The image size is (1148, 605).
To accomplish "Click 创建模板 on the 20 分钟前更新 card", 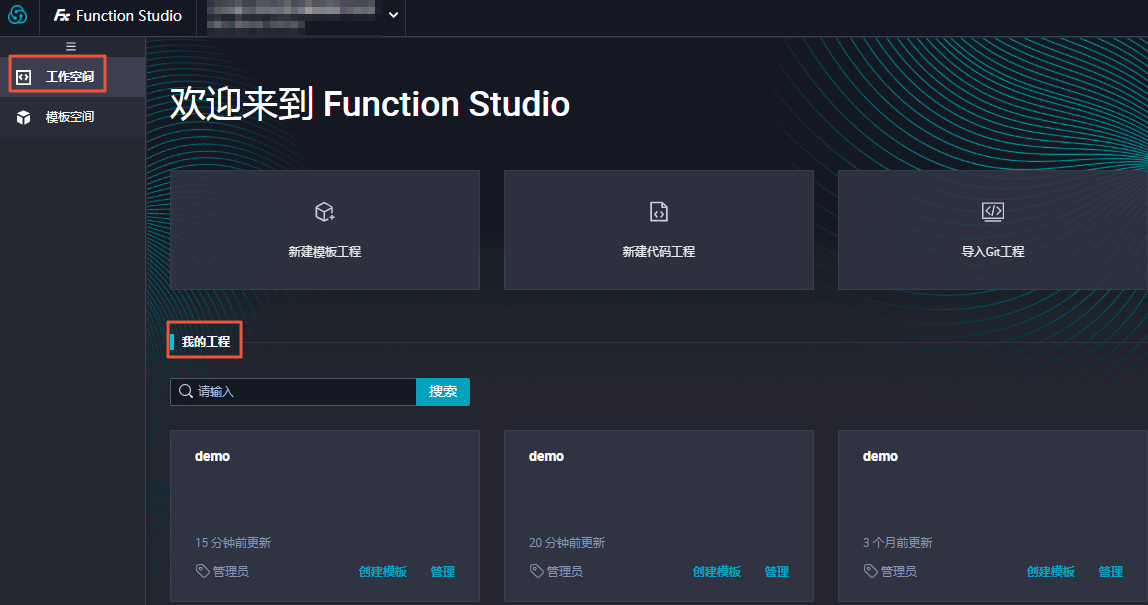I will 717,571.
